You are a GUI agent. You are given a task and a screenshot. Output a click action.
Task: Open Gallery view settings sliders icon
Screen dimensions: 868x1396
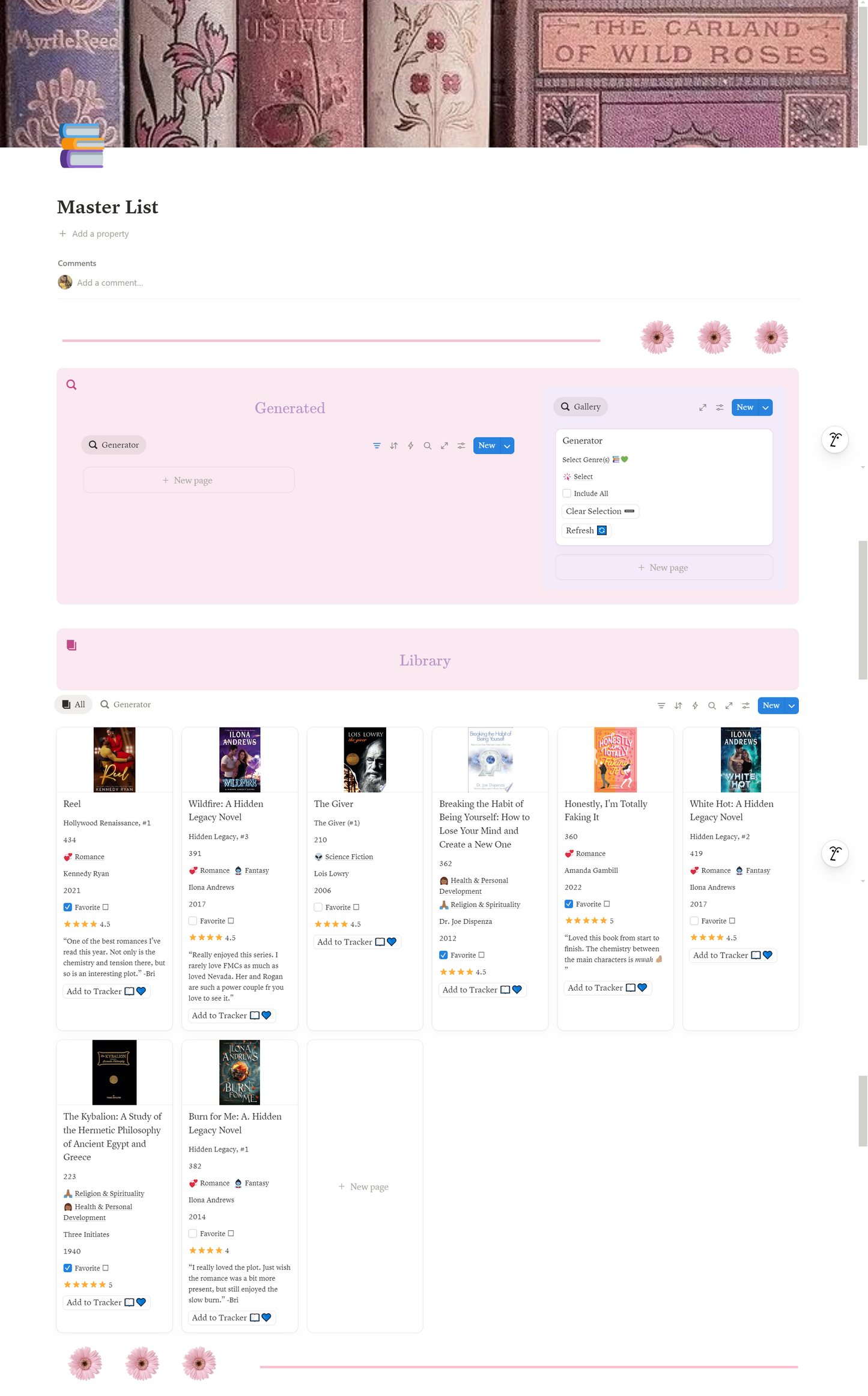click(x=719, y=407)
